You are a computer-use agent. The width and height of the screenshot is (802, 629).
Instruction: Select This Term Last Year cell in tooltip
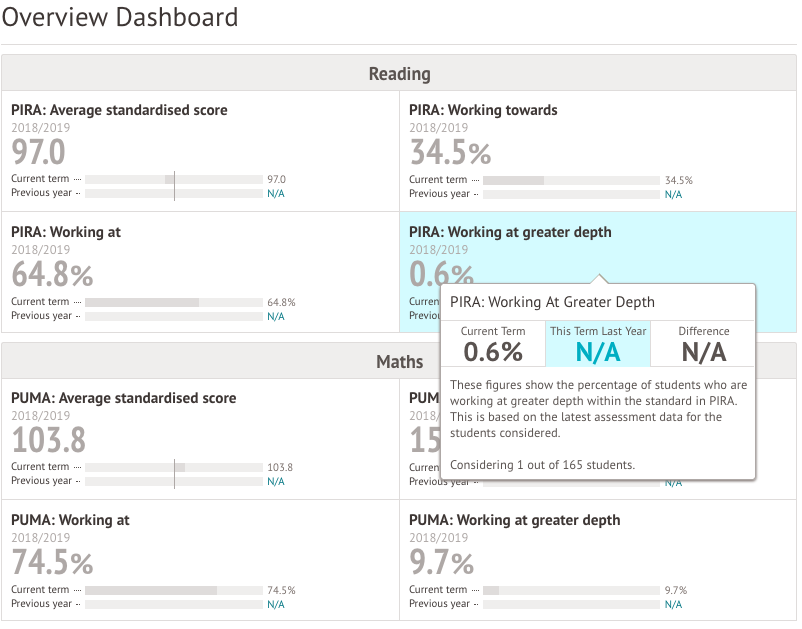tap(598, 344)
